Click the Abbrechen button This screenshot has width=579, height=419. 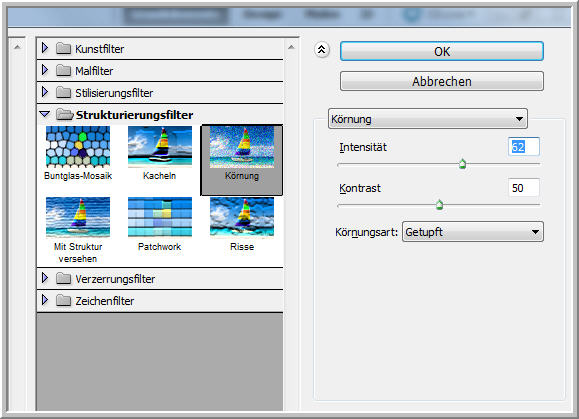pos(442,81)
